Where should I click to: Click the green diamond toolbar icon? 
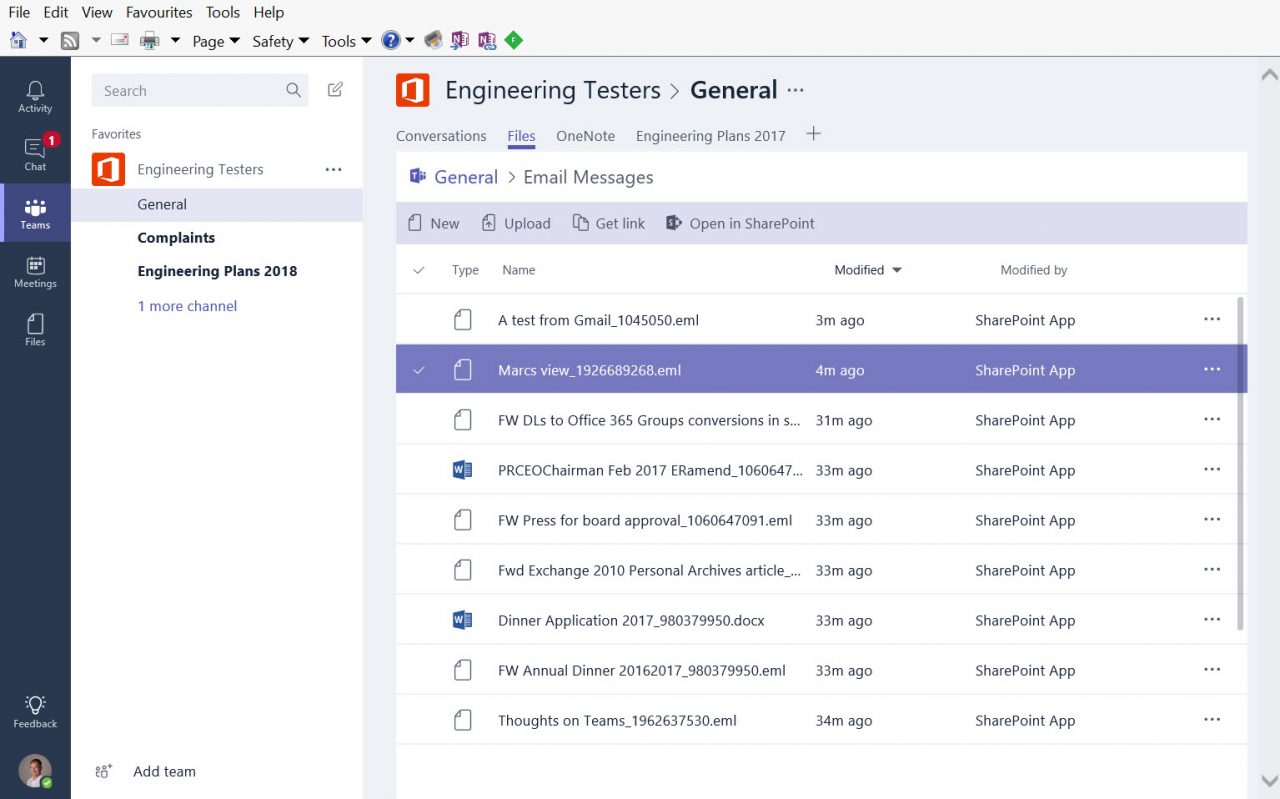(x=514, y=40)
